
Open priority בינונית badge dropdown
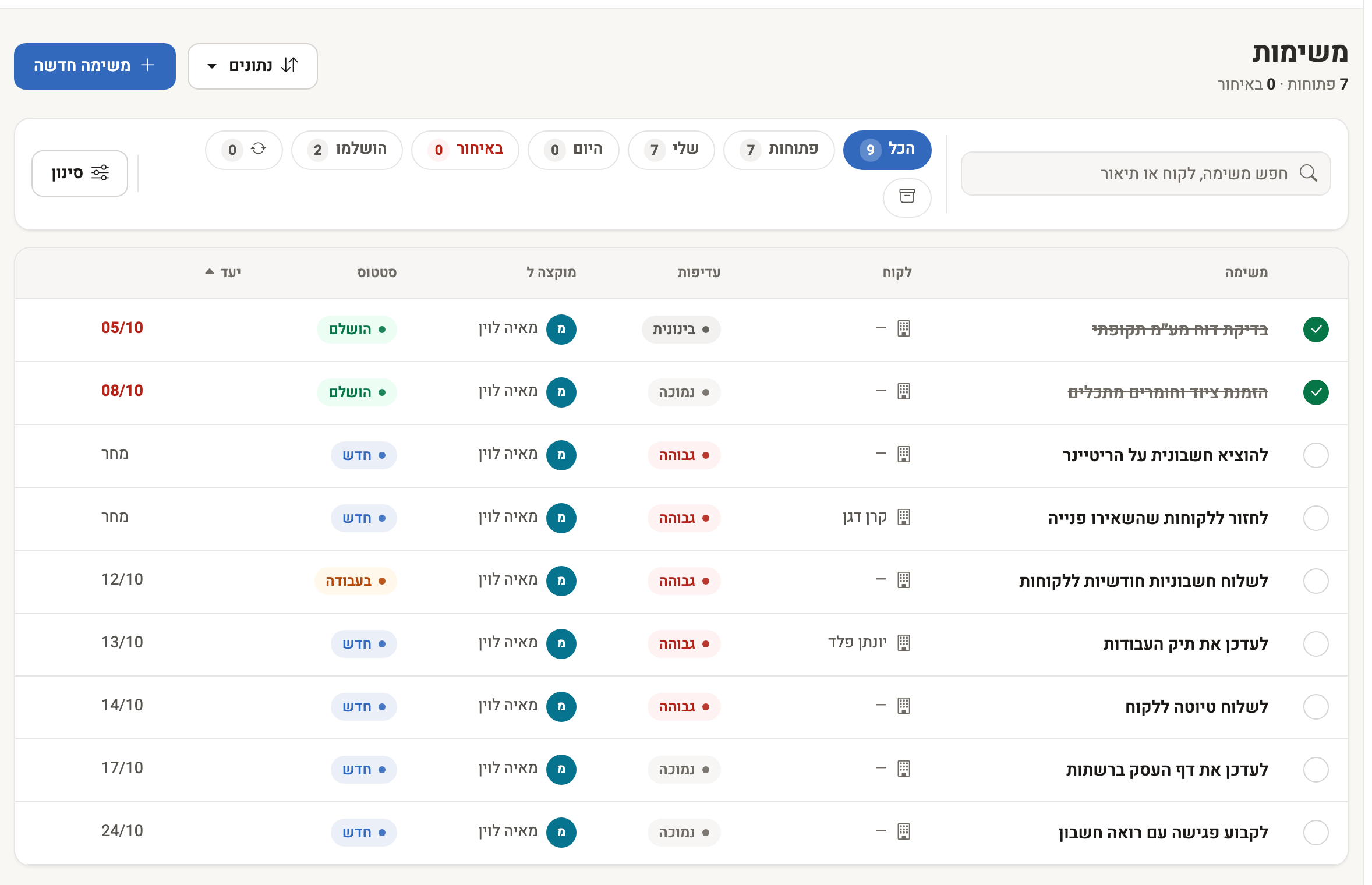(681, 330)
